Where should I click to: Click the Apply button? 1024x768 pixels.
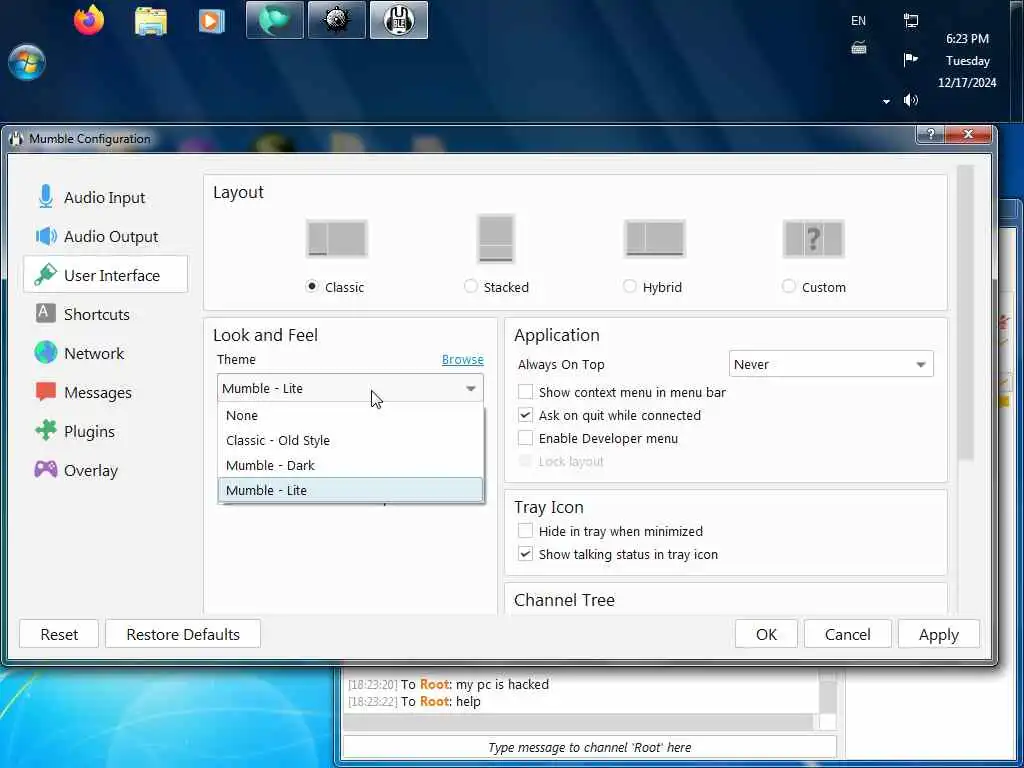[938, 634]
